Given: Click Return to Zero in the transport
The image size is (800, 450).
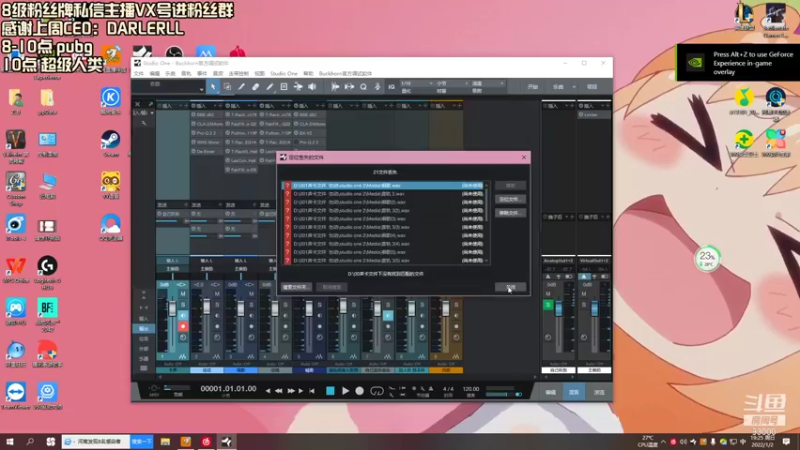Looking at the screenshot, I should point(312,391).
